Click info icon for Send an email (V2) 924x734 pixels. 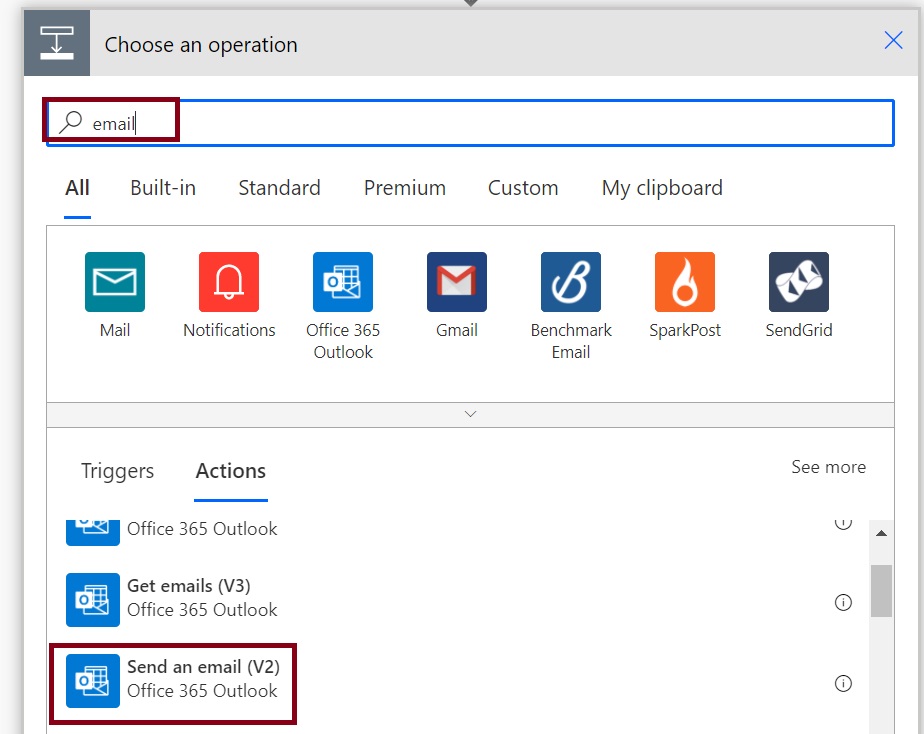coord(843,684)
